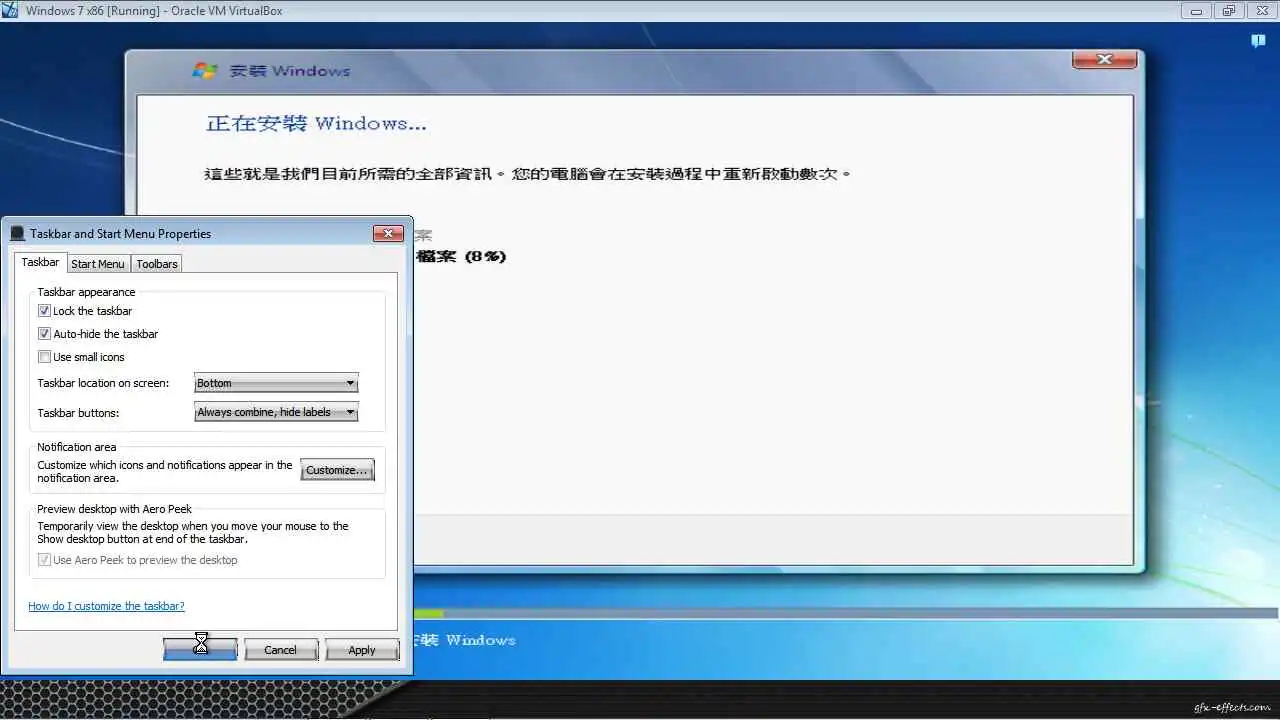Click the 檔案 (8%) progress text
Viewport: 1280px width, 720px height.
(x=461, y=256)
